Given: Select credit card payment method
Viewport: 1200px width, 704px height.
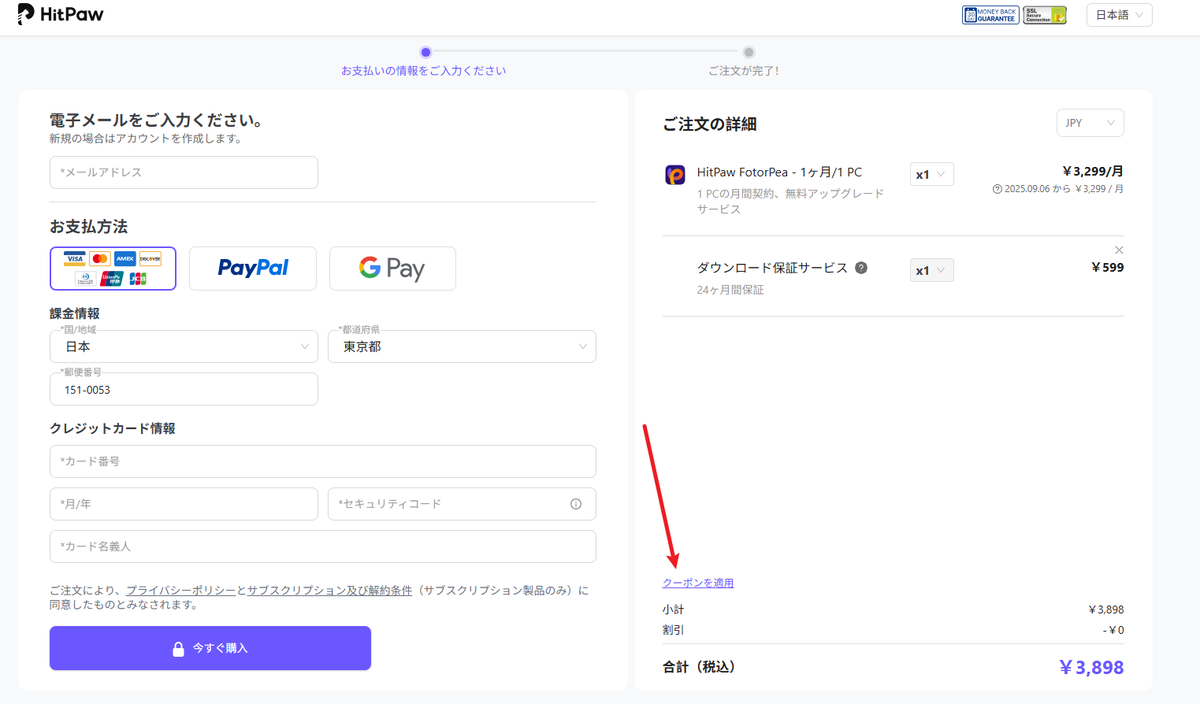Looking at the screenshot, I should click(x=113, y=268).
